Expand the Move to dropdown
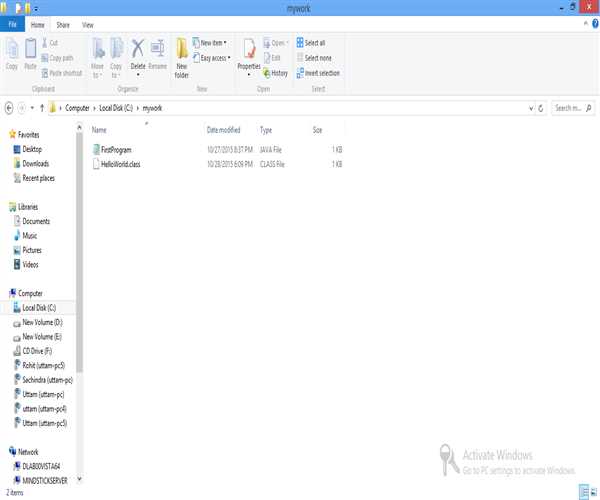The height and width of the screenshot is (500, 600). pyautogui.click(x=98, y=58)
